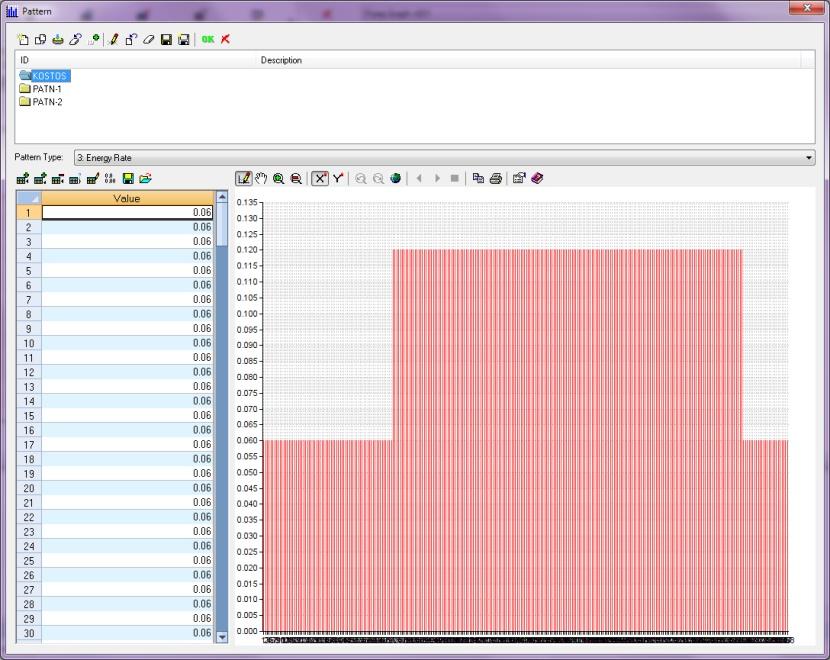Select the hand Pan tool
830x660 pixels.
click(x=261, y=178)
